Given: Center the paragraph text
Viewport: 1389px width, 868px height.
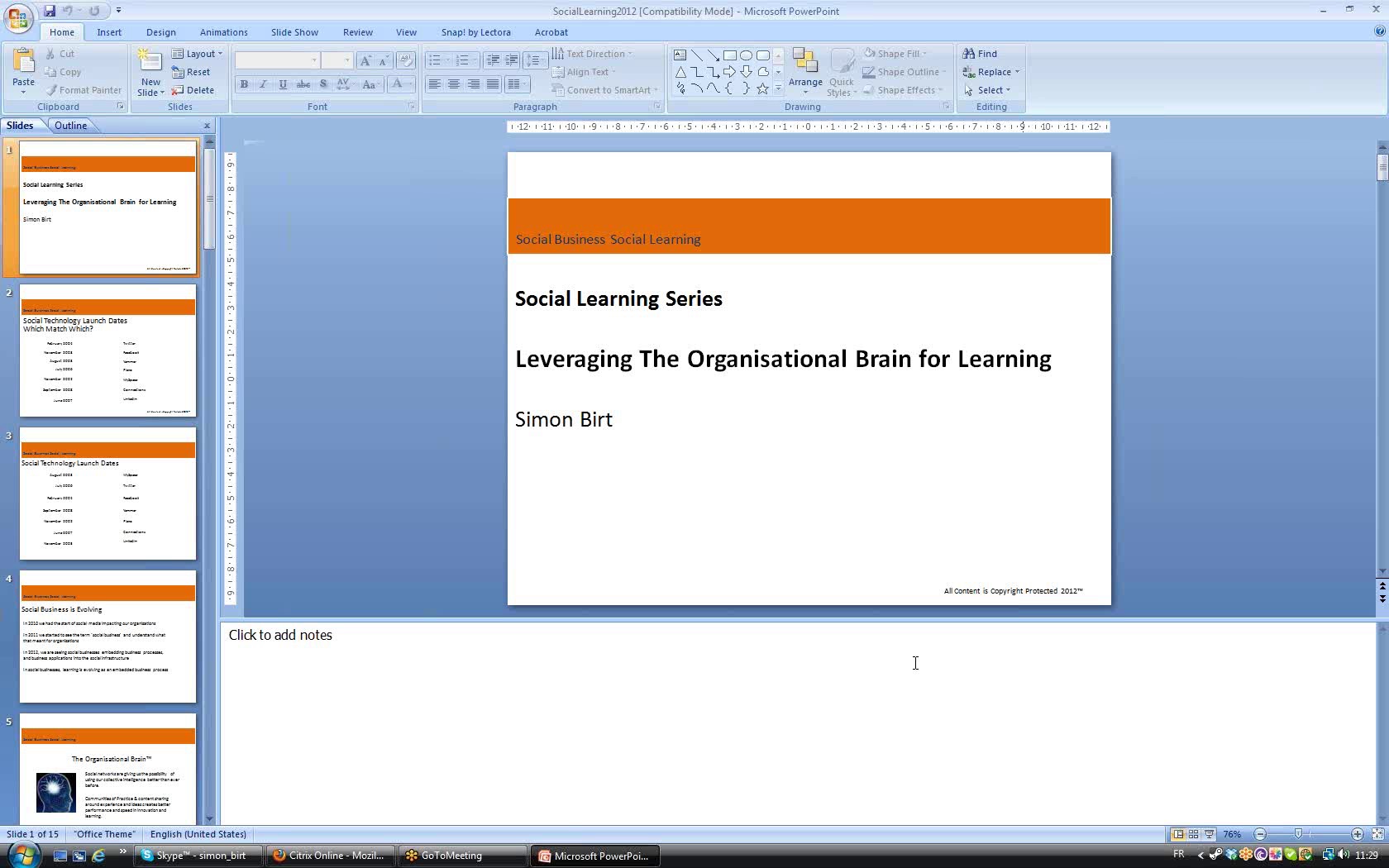Looking at the screenshot, I should 454,84.
